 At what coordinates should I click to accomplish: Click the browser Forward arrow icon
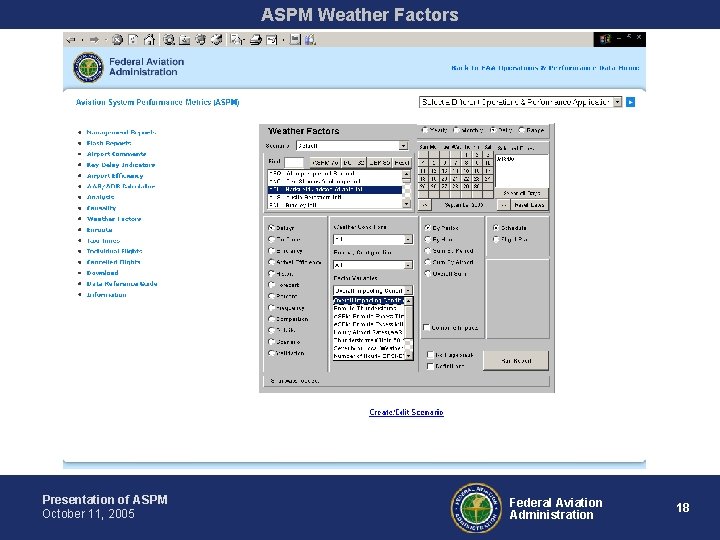[x=94, y=40]
